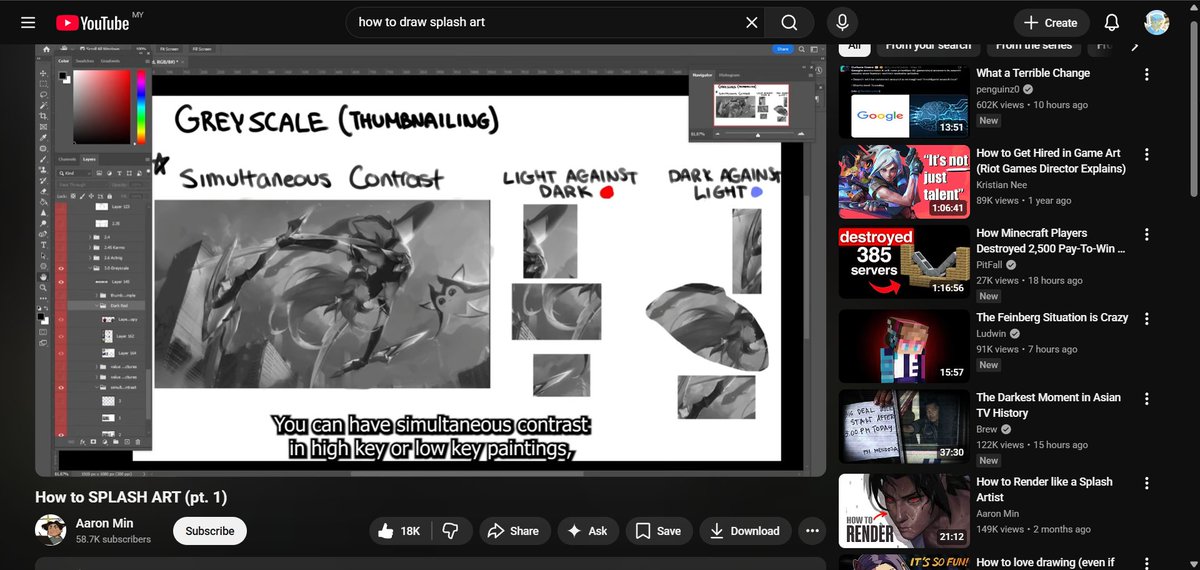Viewport: 1200px width, 570px height.
Task: Open options for How to Render video
Action: coord(1147,482)
